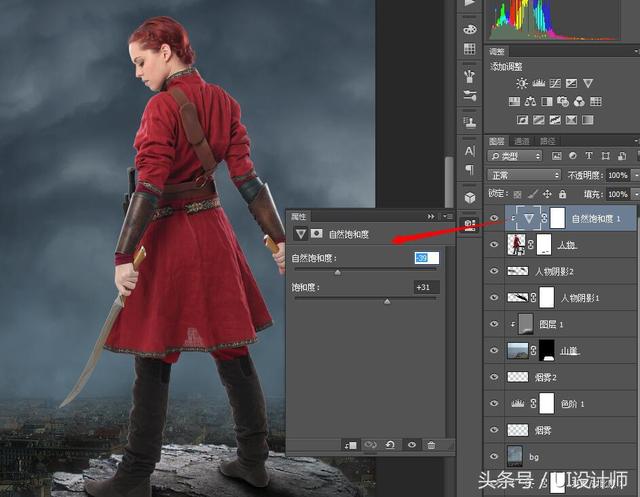Filter layers by smart objects
Image resolution: width=640 pixels, height=497 pixels.
(622, 155)
